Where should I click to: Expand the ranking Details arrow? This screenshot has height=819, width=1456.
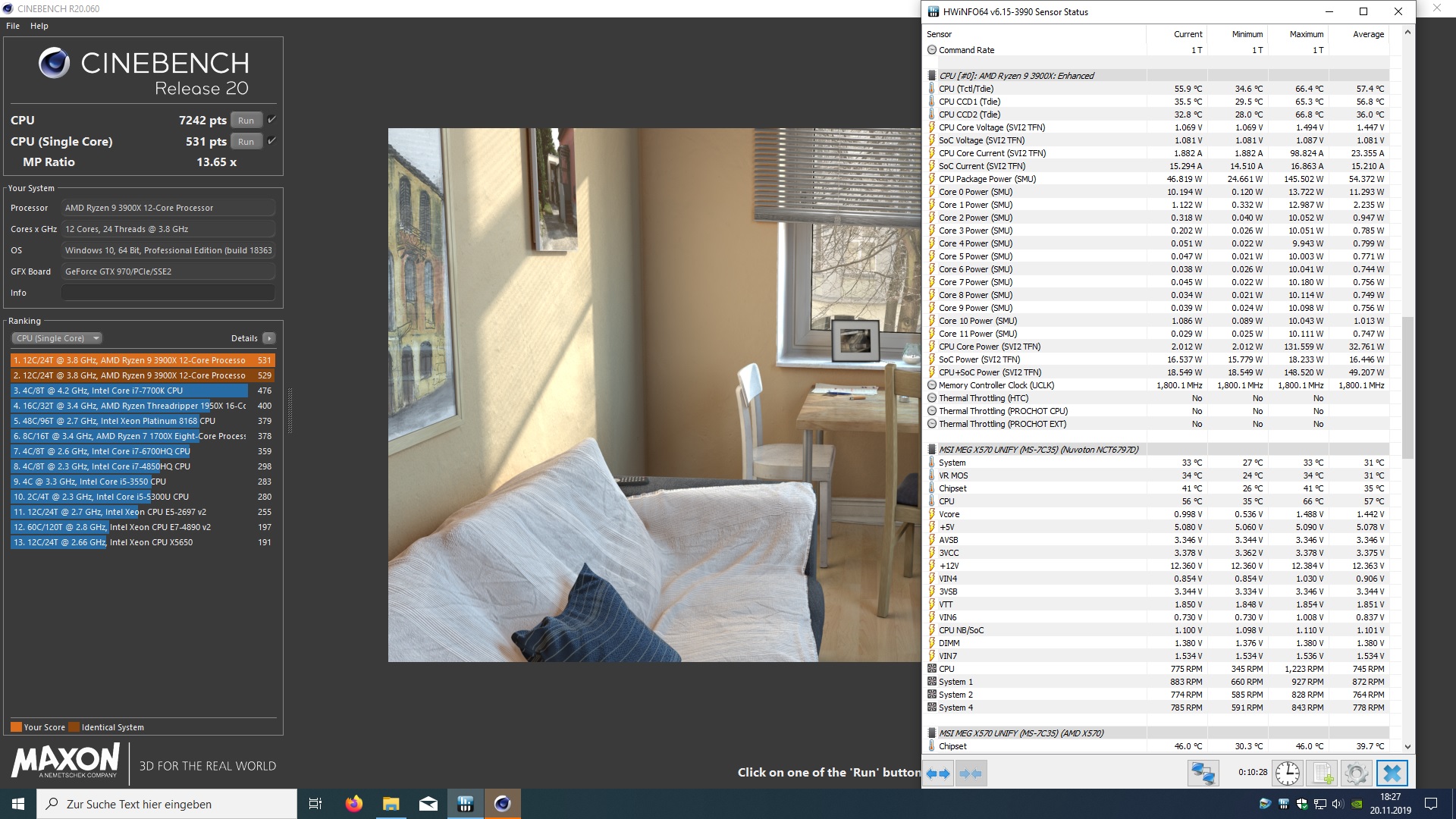tap(269, 338)
